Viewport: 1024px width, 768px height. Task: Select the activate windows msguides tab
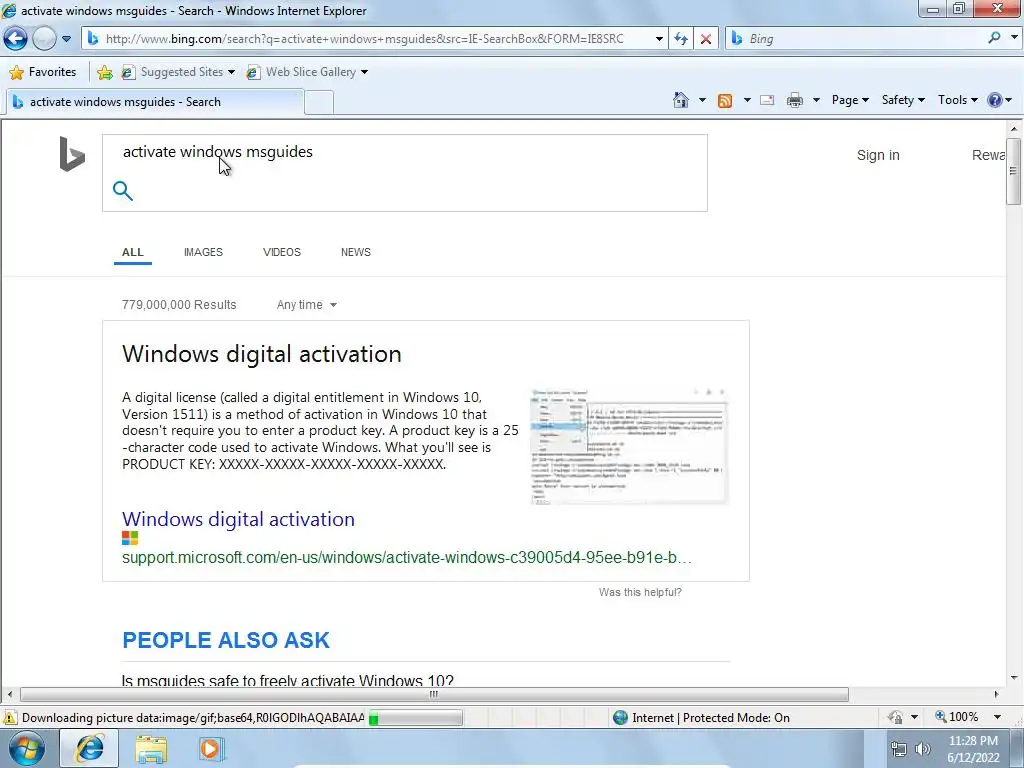(x=154, y=102)
